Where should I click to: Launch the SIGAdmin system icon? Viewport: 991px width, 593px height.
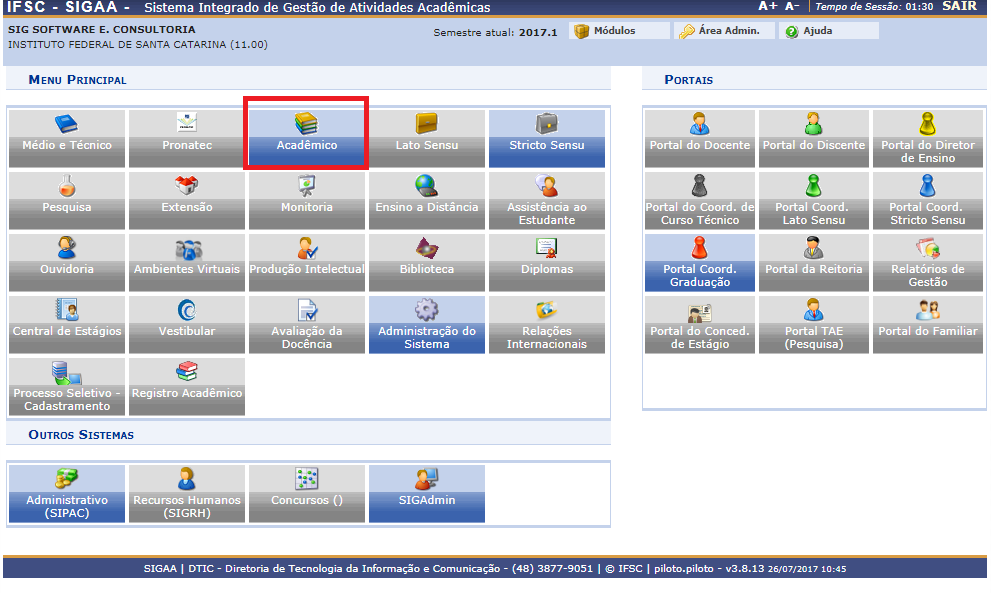pos(427,478)
